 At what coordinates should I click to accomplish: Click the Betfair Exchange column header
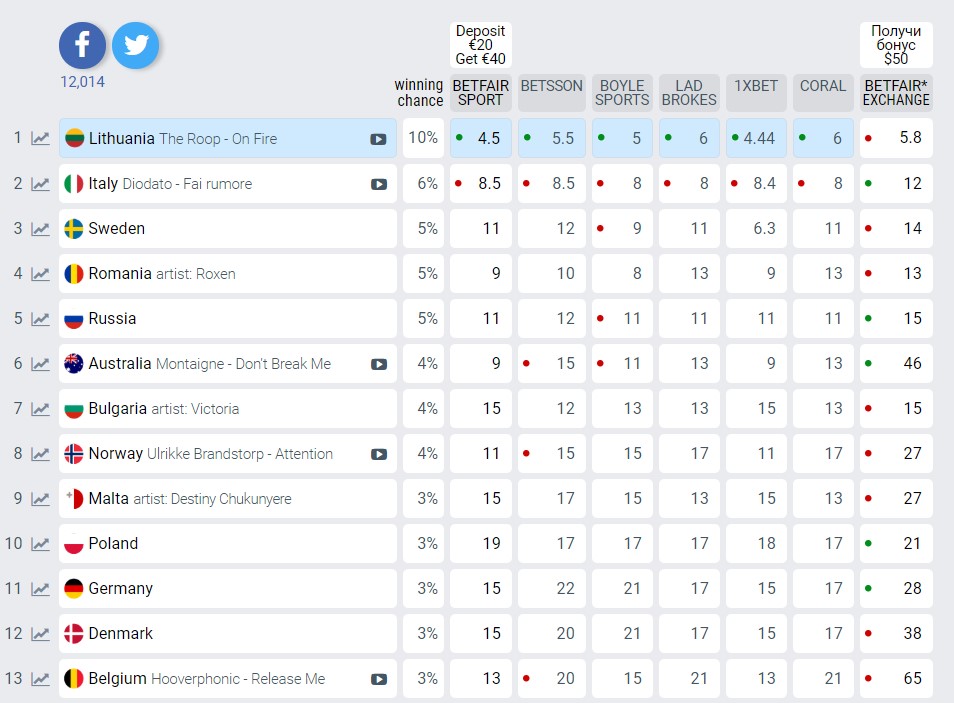click(896, 93)
